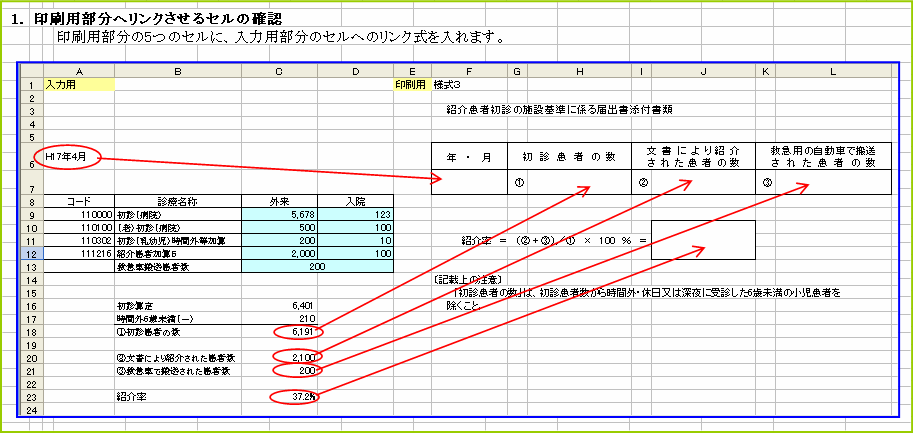Viewport: 913px width, 433px height.
Task: Click the 初診(乳幼児)時間外等加算 cell
Action: pos(178,240)
